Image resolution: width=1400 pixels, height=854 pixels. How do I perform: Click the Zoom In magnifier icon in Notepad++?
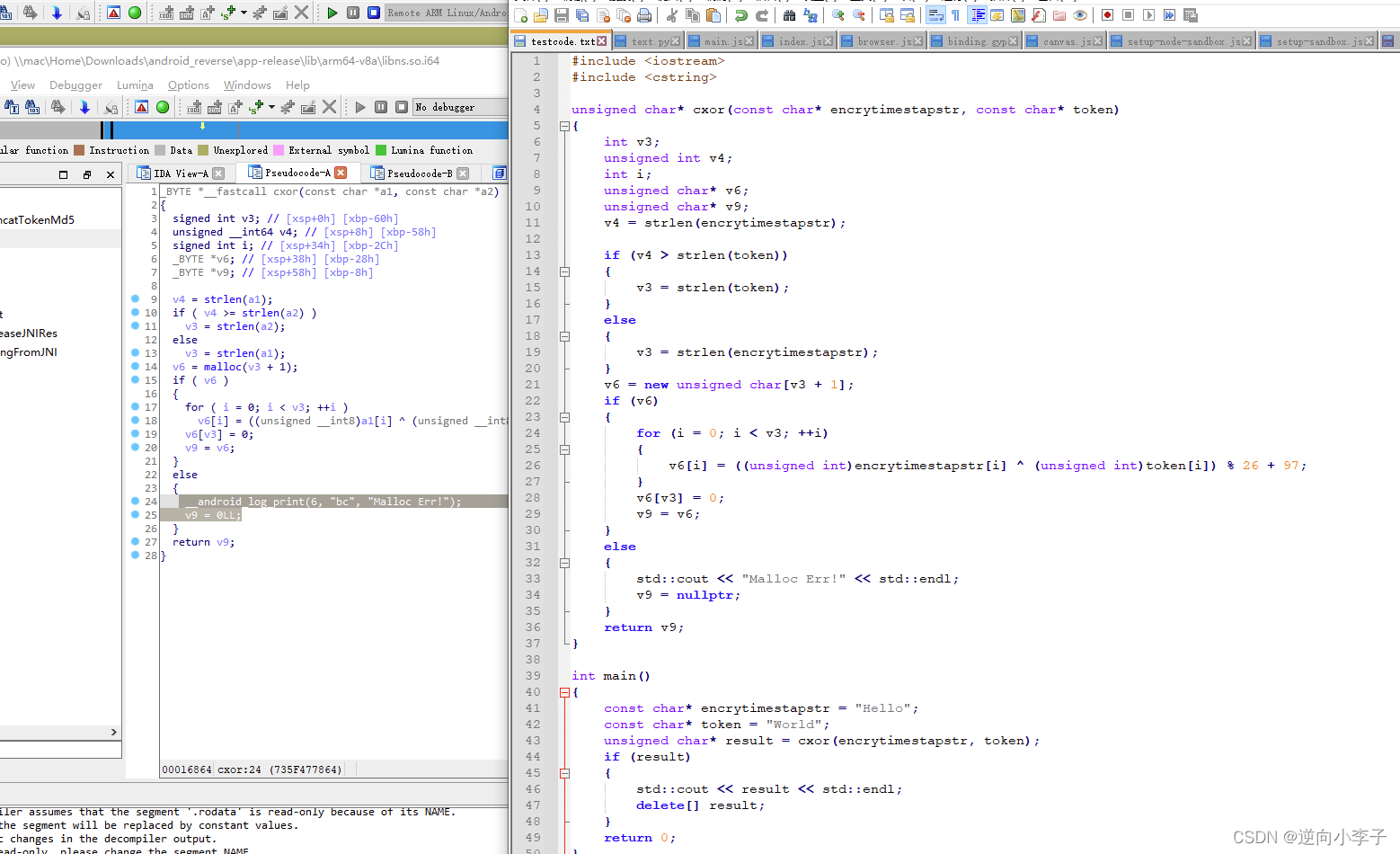tap(837, 15)
